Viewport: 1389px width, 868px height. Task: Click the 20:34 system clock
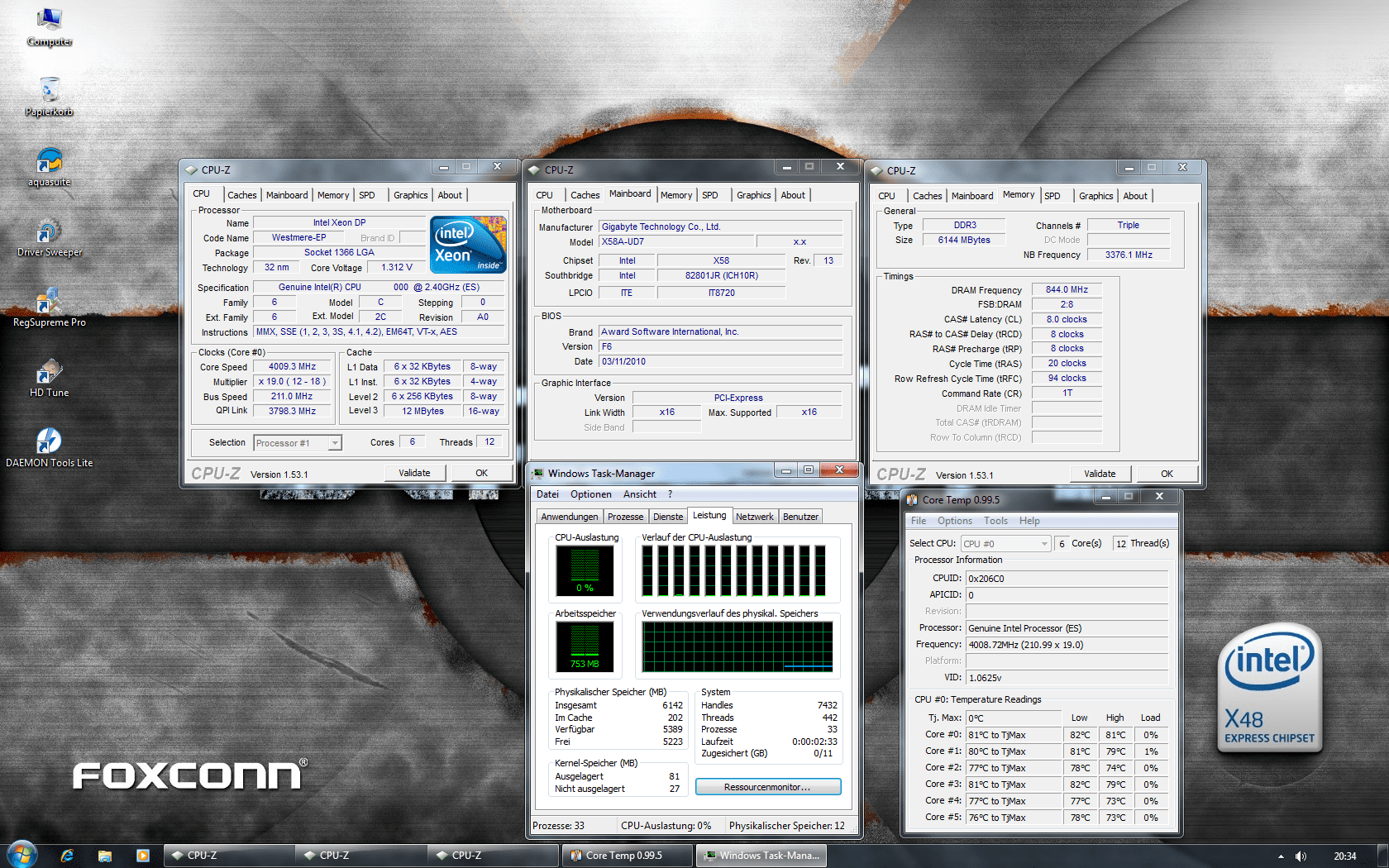[1344, 856]
